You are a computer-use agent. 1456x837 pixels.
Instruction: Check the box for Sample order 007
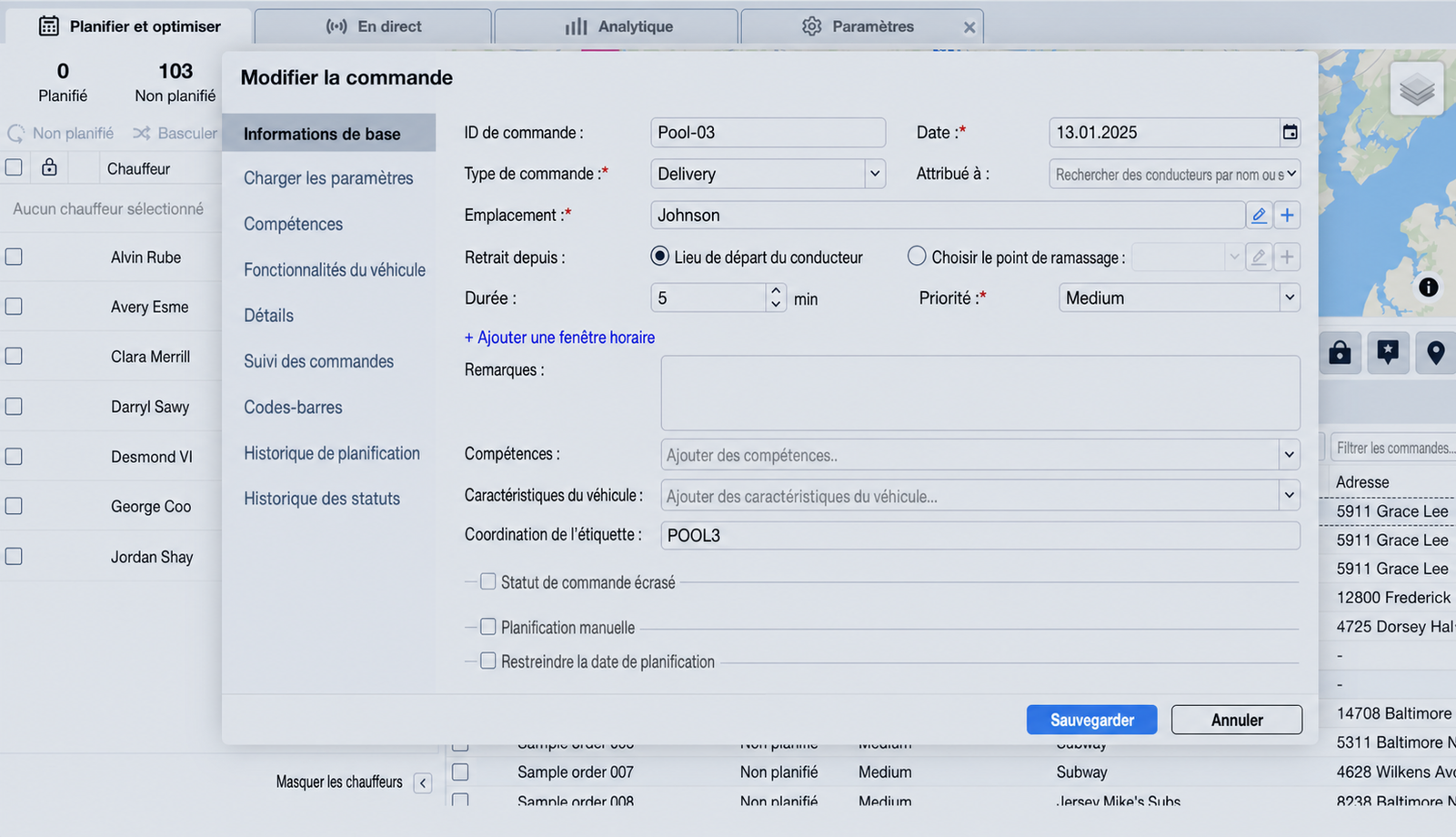[461, 771]
